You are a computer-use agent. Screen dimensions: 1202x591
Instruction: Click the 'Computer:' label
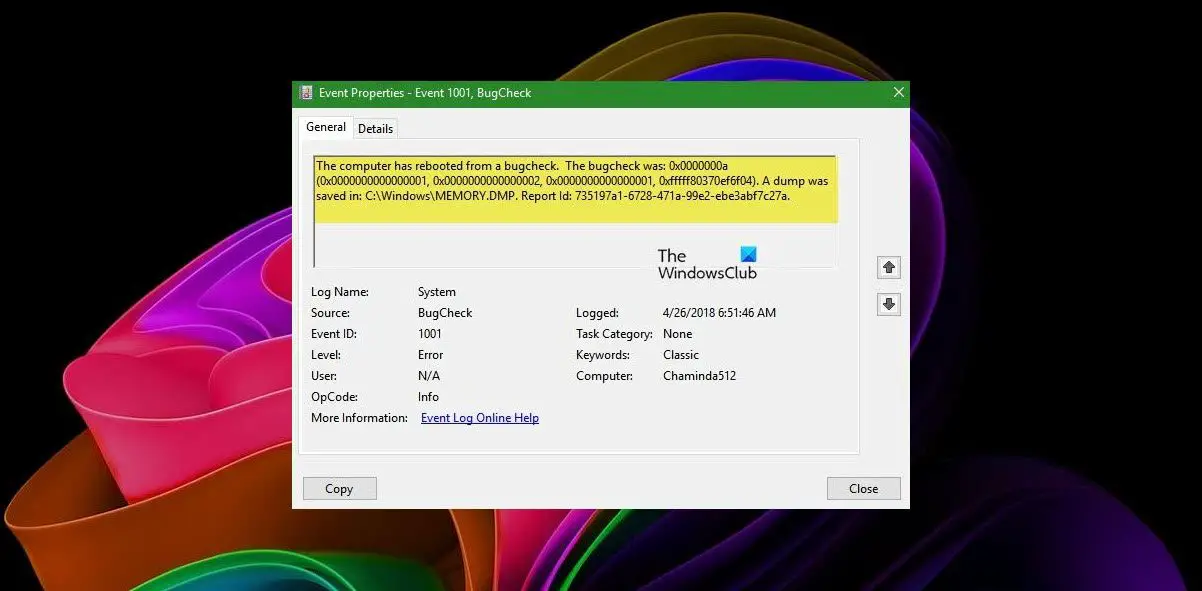click(604, 376)
